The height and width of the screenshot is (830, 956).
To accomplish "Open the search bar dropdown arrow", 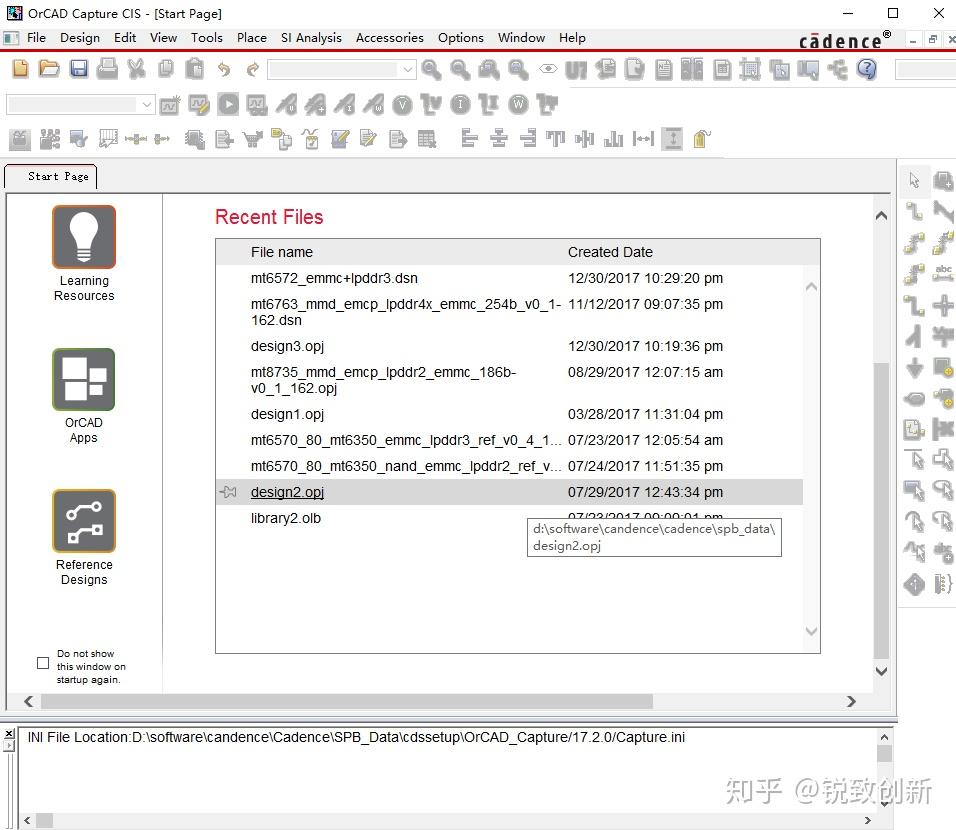I will pos(407,70).
